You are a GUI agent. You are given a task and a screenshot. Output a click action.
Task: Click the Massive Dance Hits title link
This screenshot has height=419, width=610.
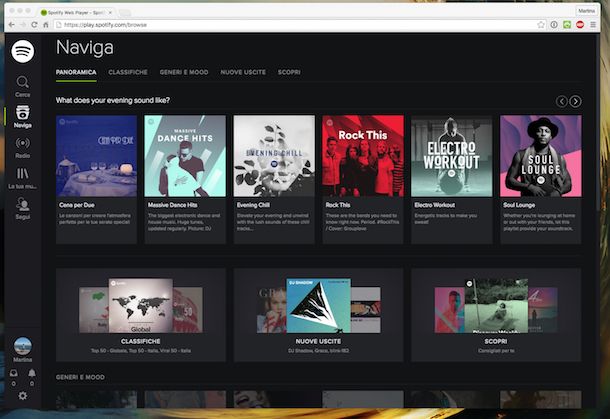[x=172, y=205]
